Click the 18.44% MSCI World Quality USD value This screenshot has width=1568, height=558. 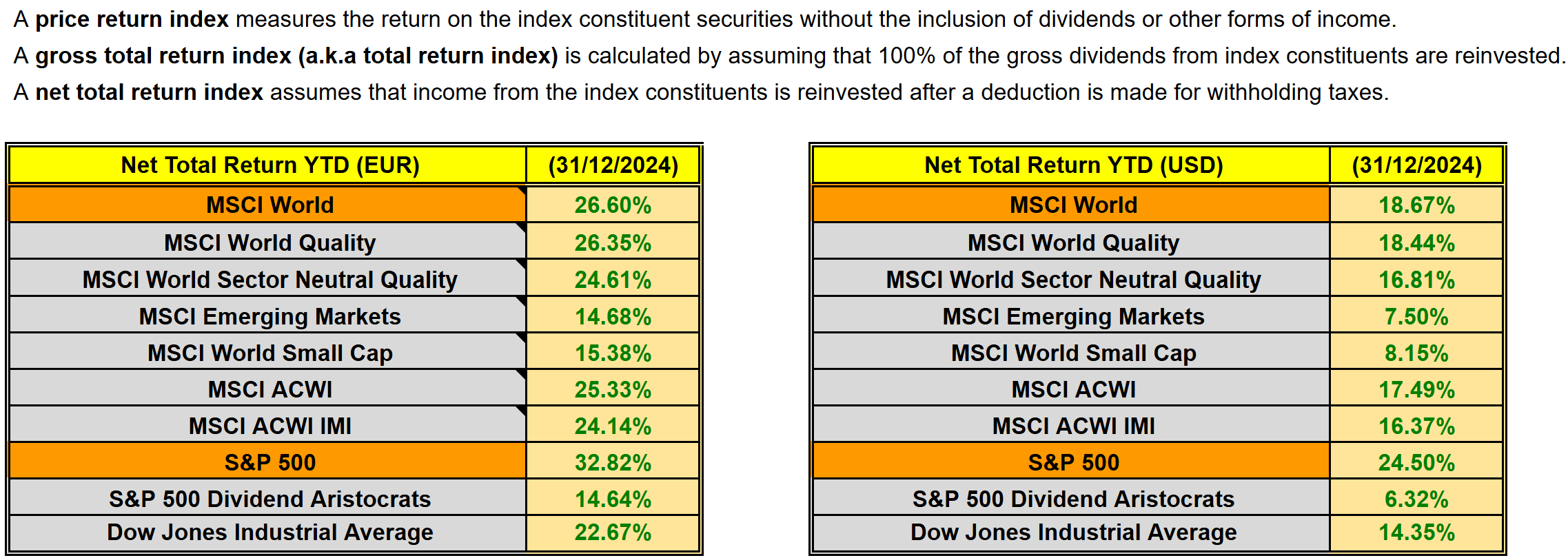(1416, 242)
